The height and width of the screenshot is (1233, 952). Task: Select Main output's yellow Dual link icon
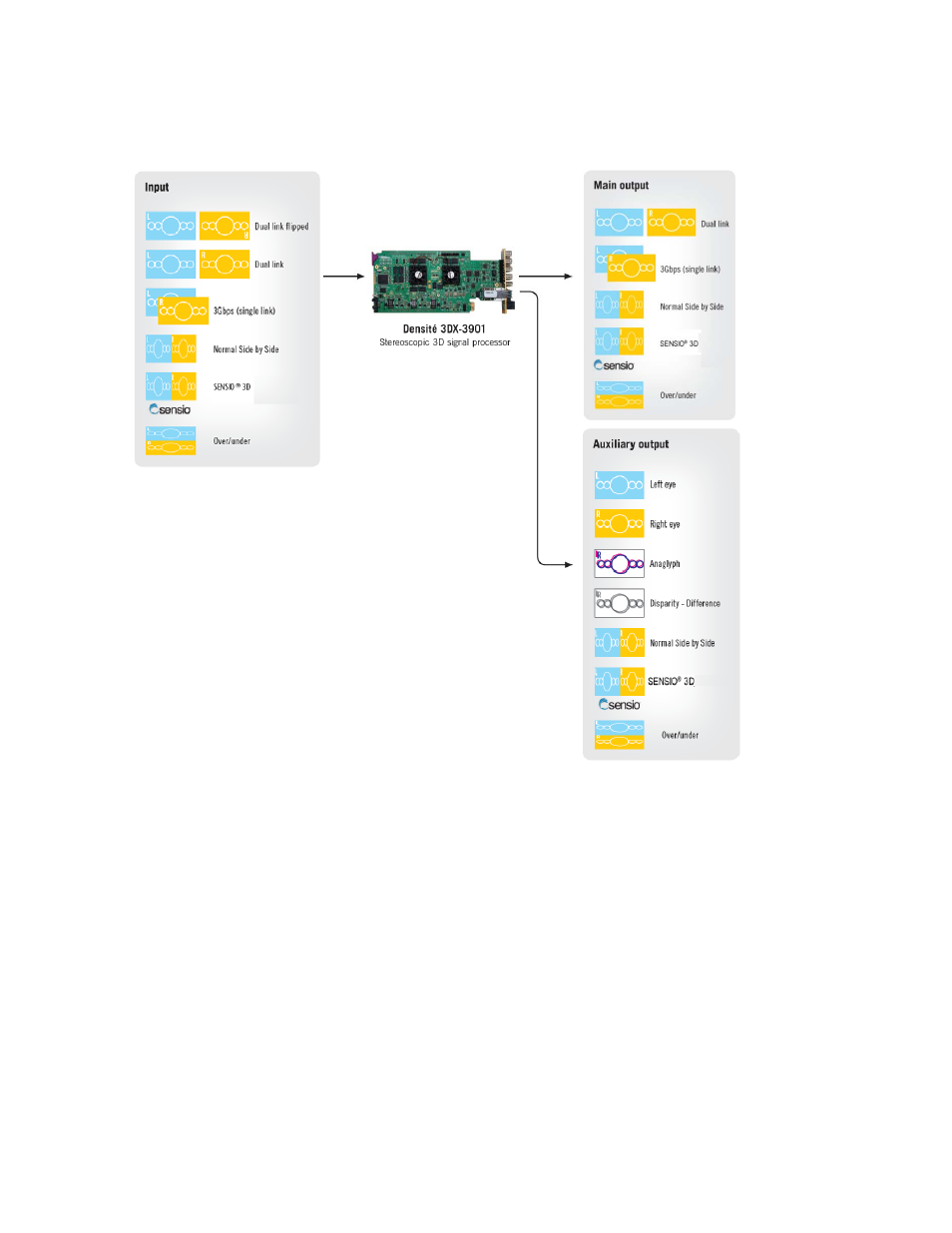coord(671,222)
